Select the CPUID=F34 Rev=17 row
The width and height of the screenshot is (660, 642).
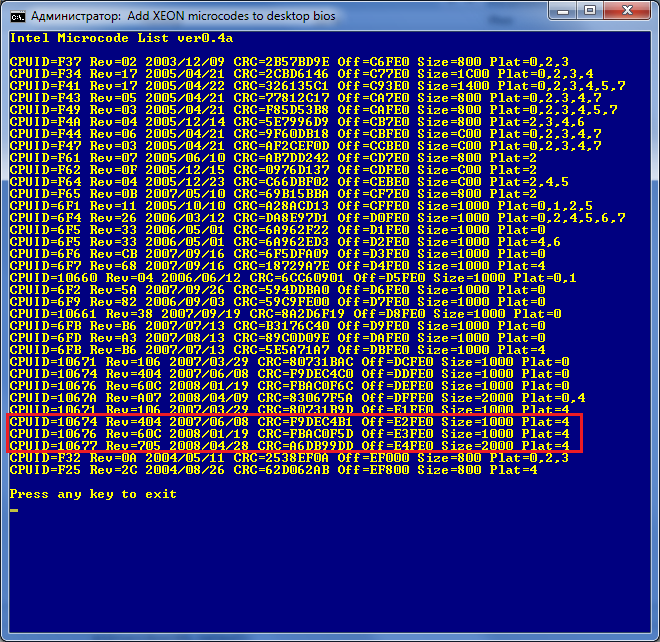301,74
